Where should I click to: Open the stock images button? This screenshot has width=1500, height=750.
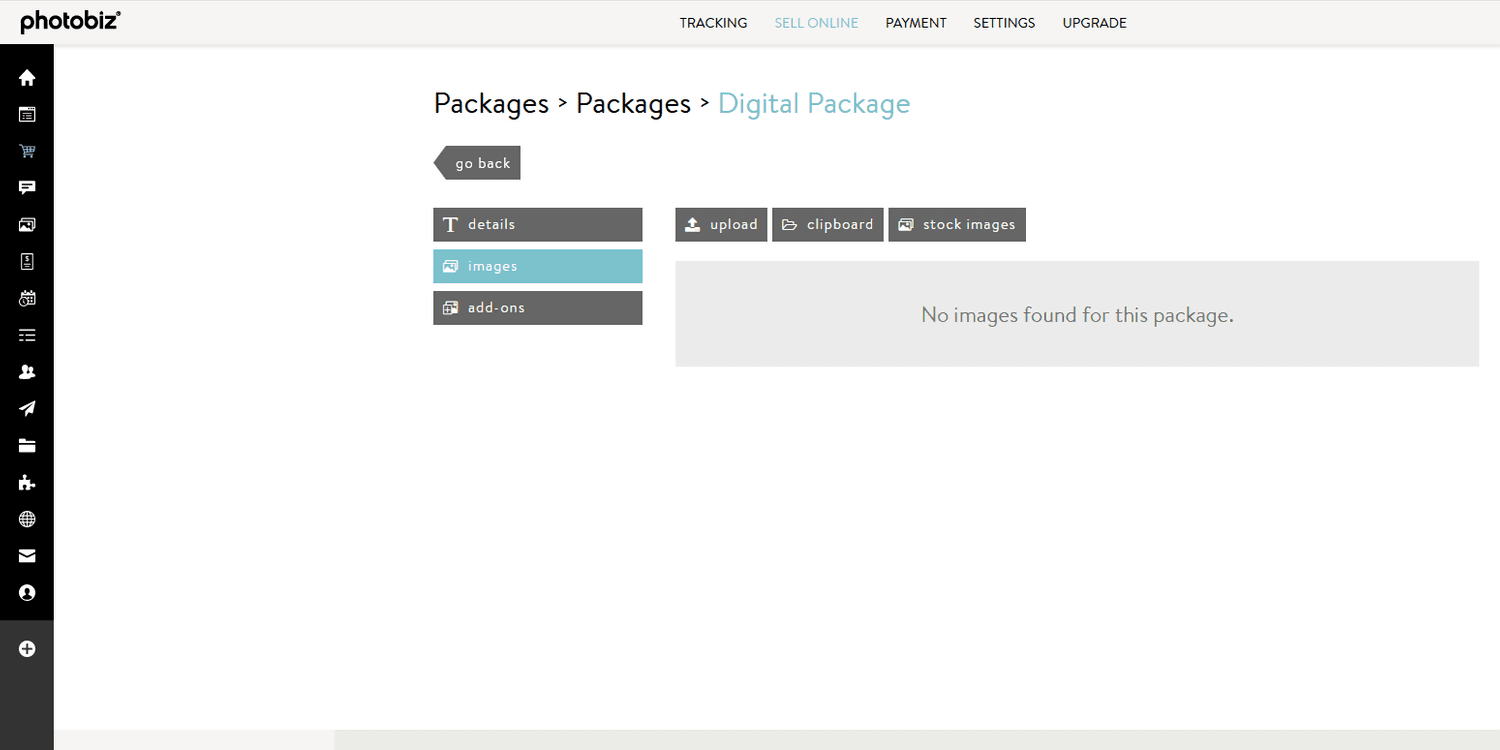[x=956, y=224]
